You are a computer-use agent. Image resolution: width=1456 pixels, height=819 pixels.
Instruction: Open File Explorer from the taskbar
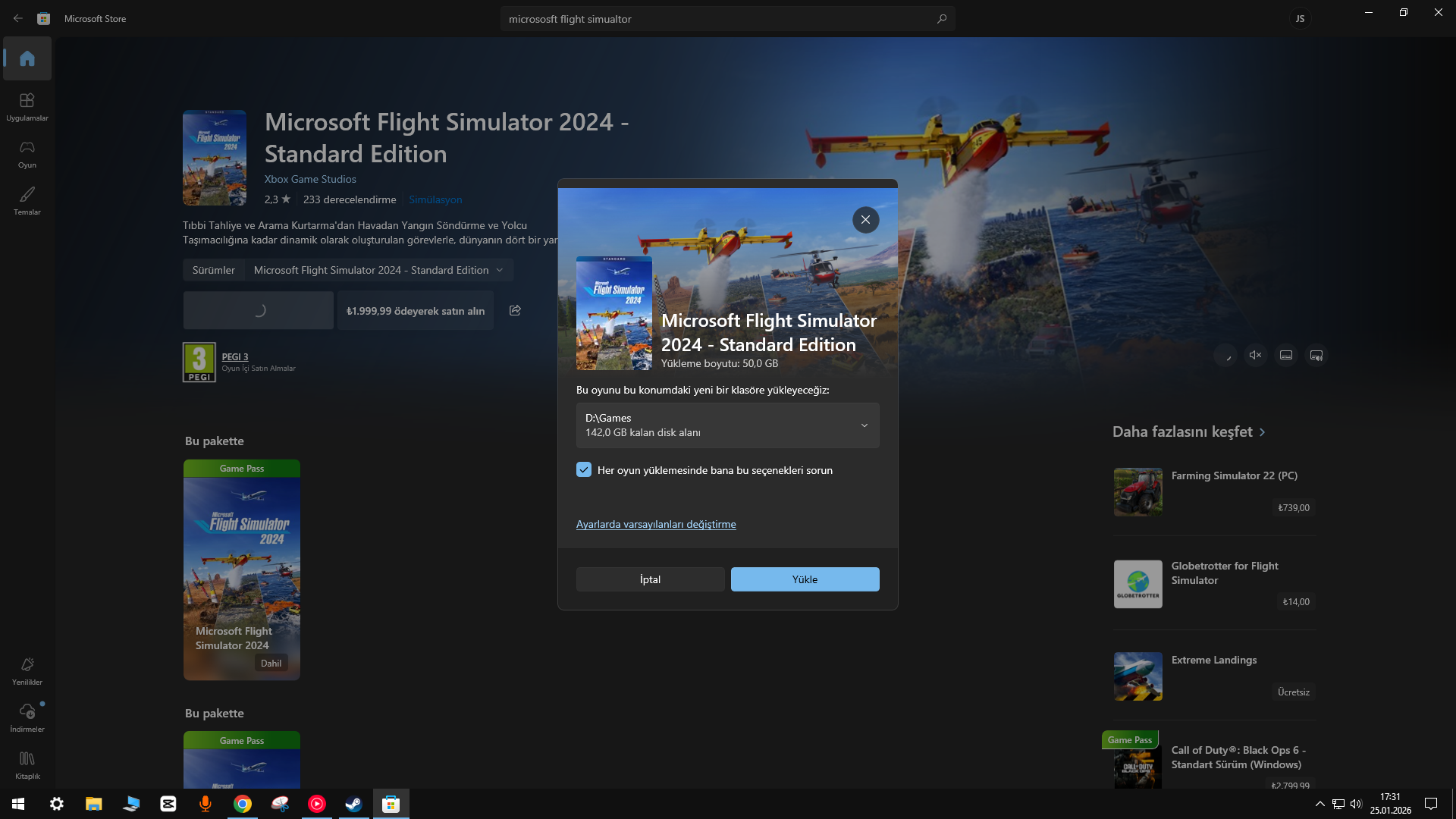coord(94,804)
